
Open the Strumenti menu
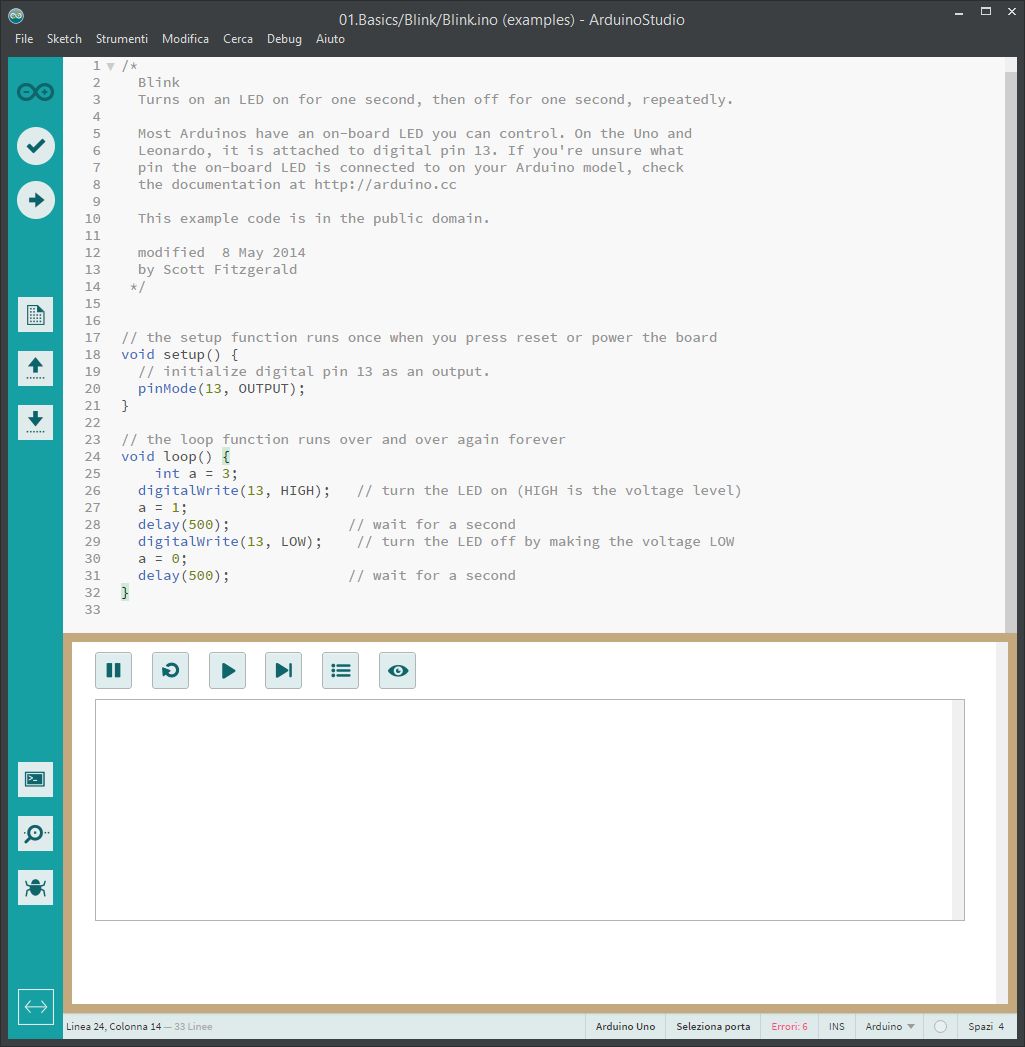(122, 39)
